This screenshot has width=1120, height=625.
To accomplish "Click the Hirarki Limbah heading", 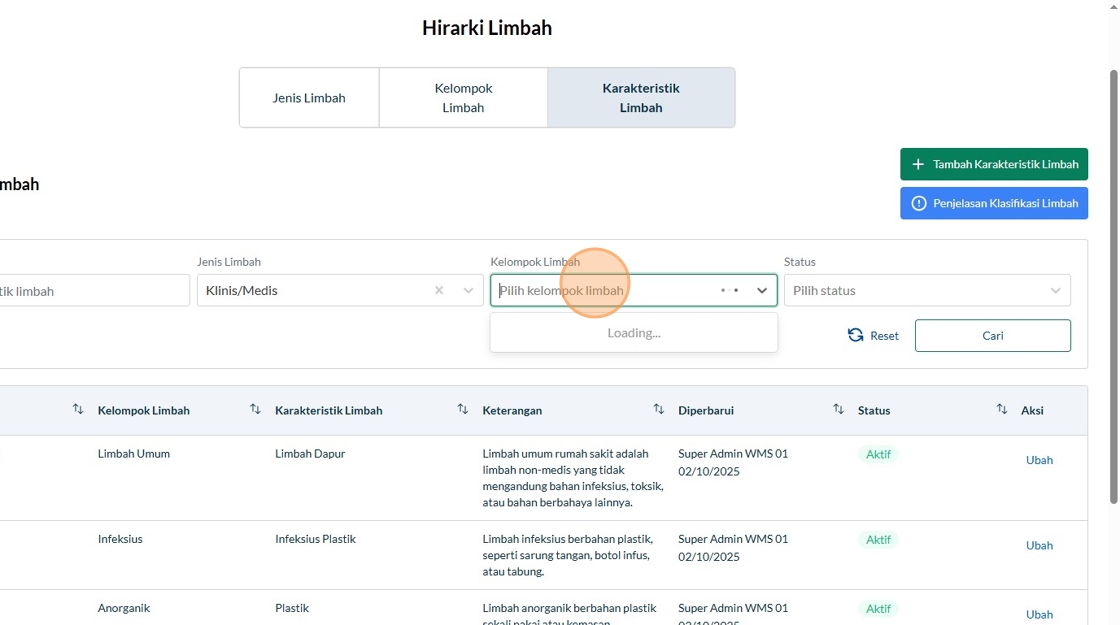I will 487,28.
